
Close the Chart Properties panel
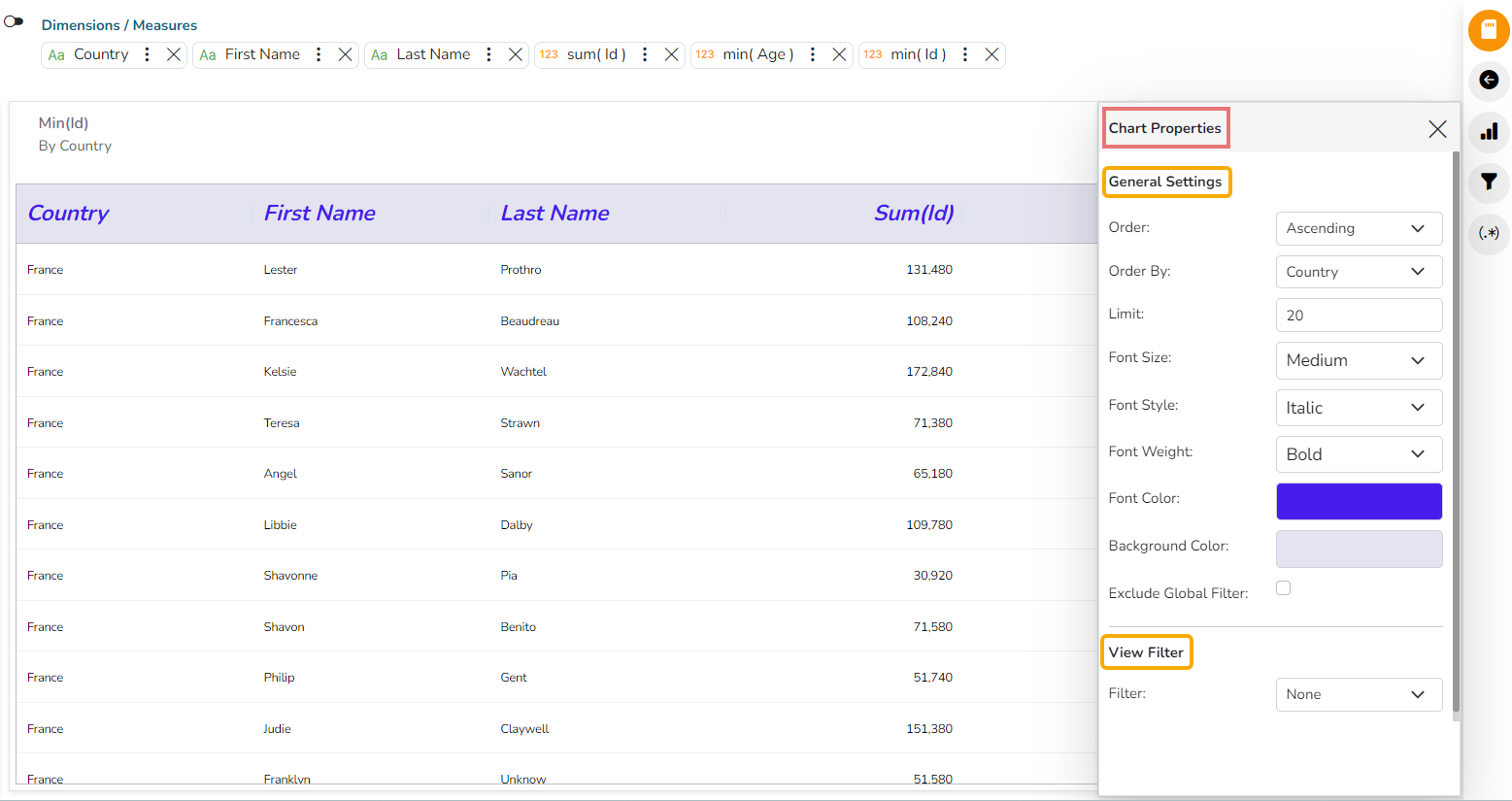tap(1437, 129)
